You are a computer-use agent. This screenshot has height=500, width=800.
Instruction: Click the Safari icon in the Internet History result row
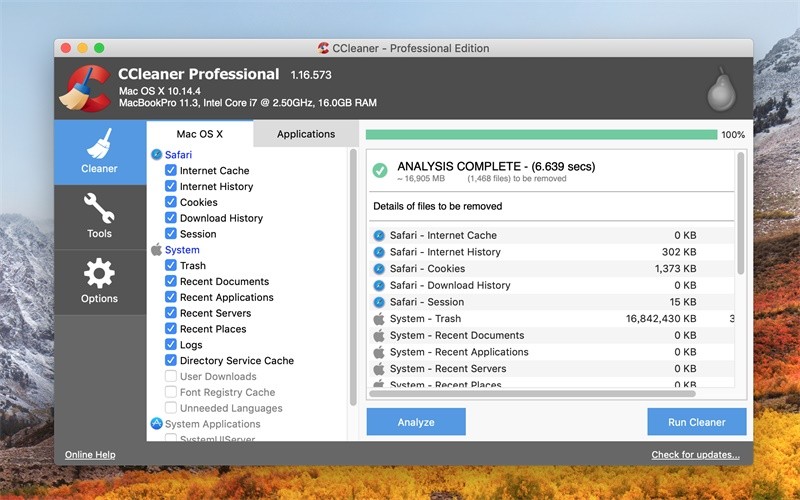tap(379, 252)
